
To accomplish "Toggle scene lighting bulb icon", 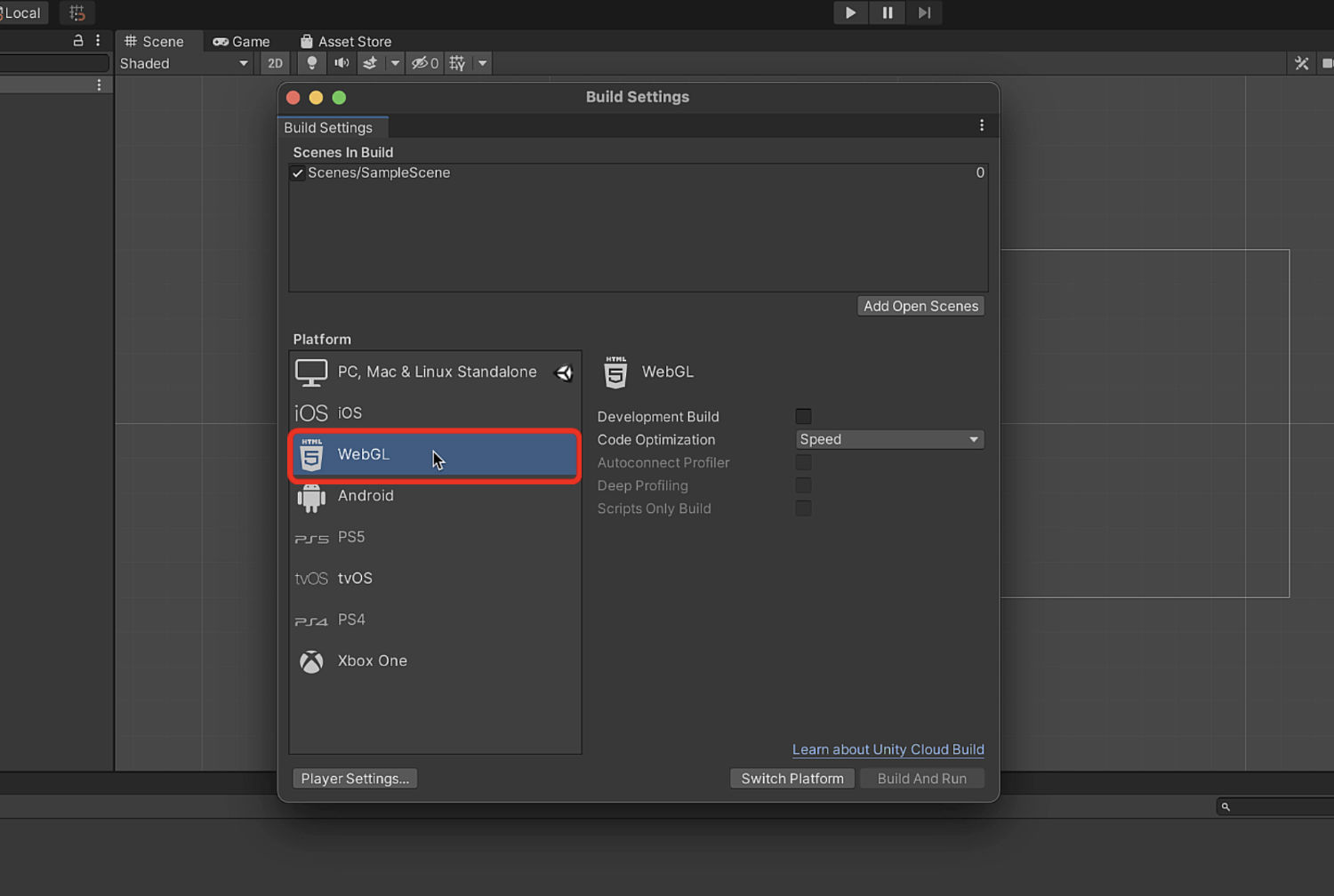I will click(311, 63).
